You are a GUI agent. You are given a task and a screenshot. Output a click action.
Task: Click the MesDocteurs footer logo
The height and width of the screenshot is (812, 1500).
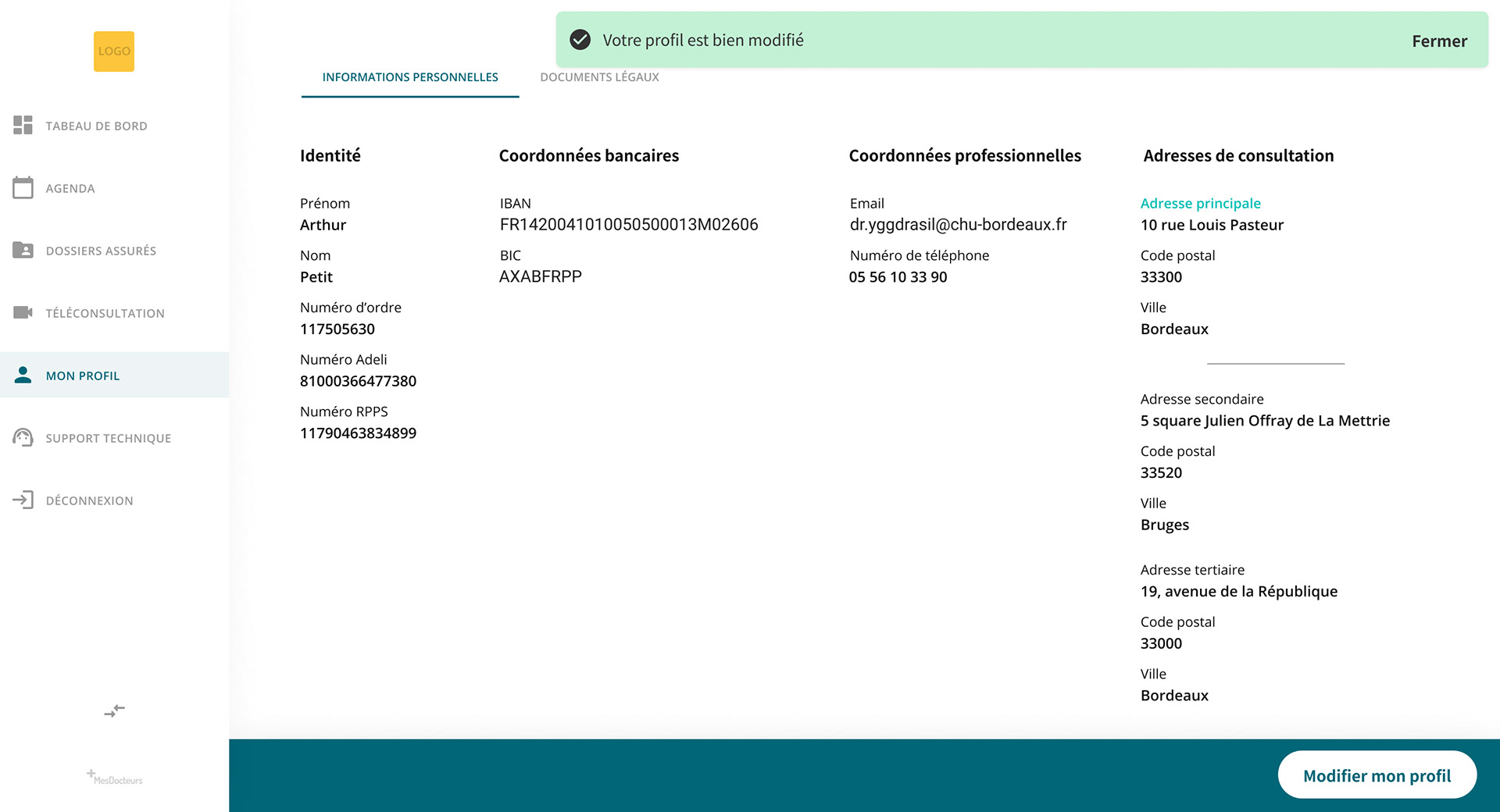pyautogui.click(x=115, y=778)
